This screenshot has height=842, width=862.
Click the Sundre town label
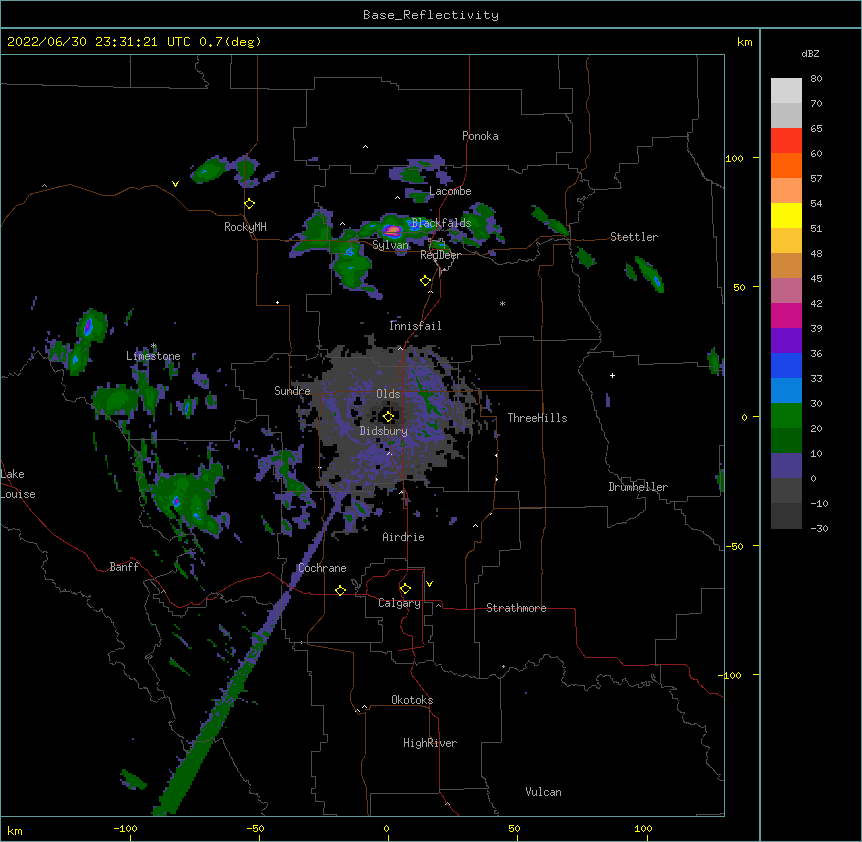coord(292,391)
